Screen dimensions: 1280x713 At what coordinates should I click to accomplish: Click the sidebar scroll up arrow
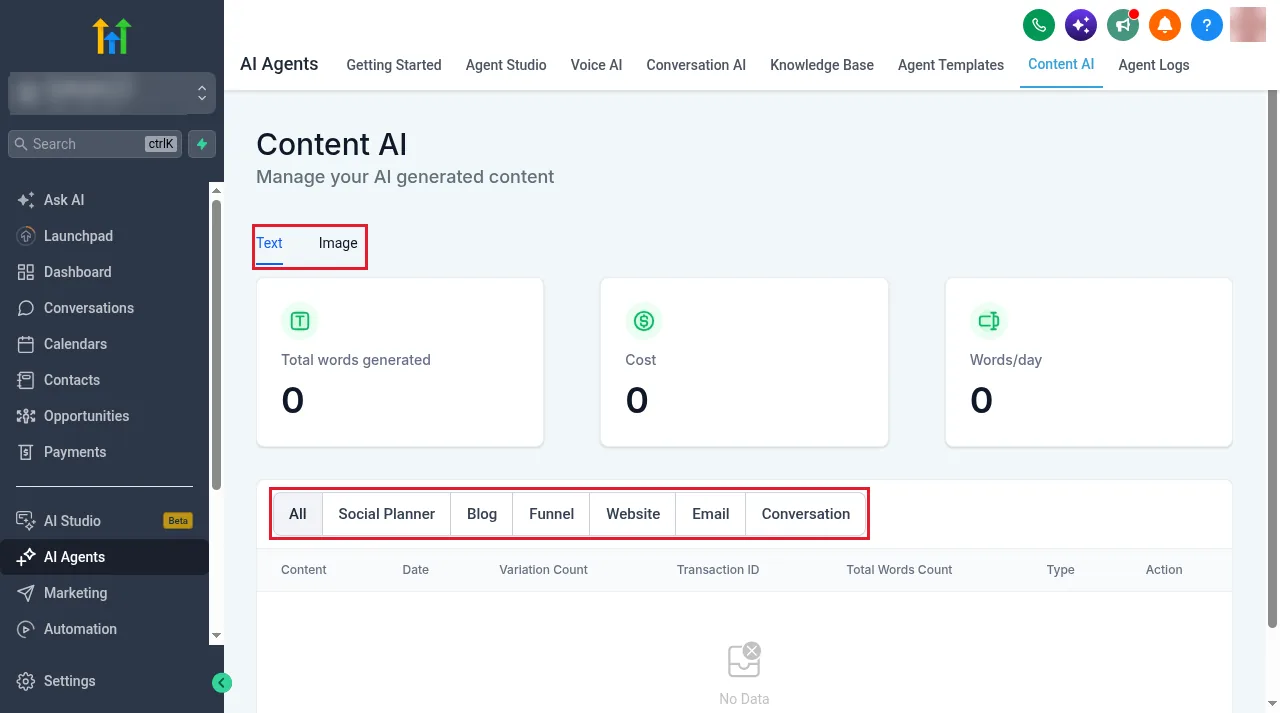click(216, 190)
